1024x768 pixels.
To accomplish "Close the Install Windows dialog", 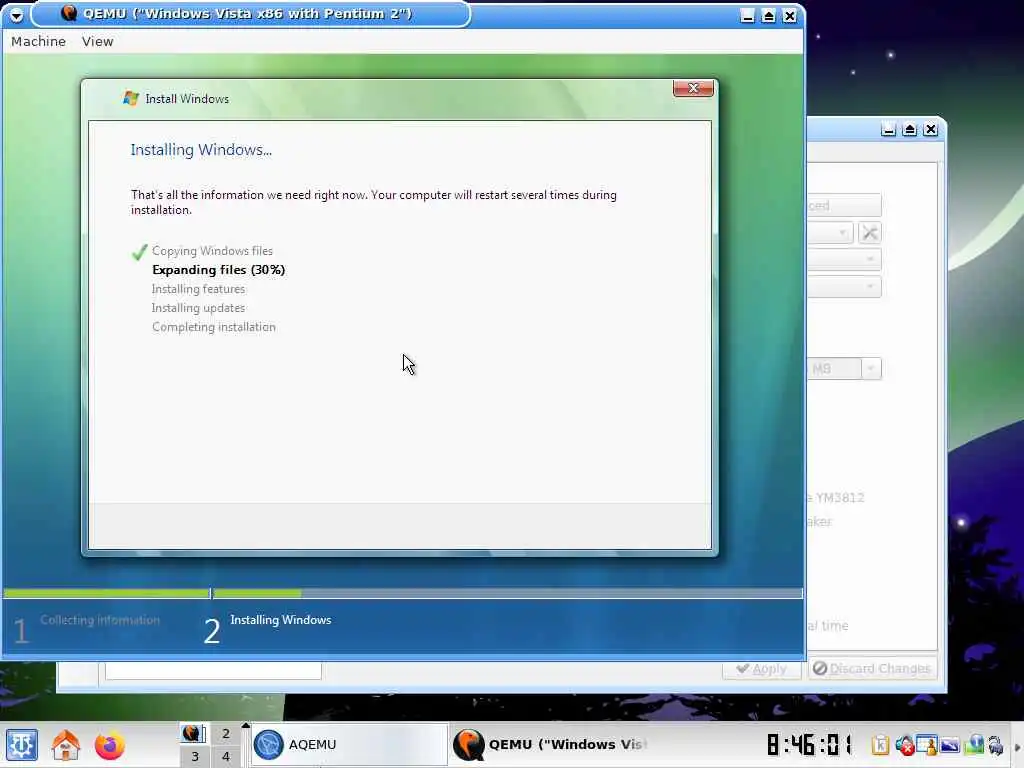I will pos(694,88).
